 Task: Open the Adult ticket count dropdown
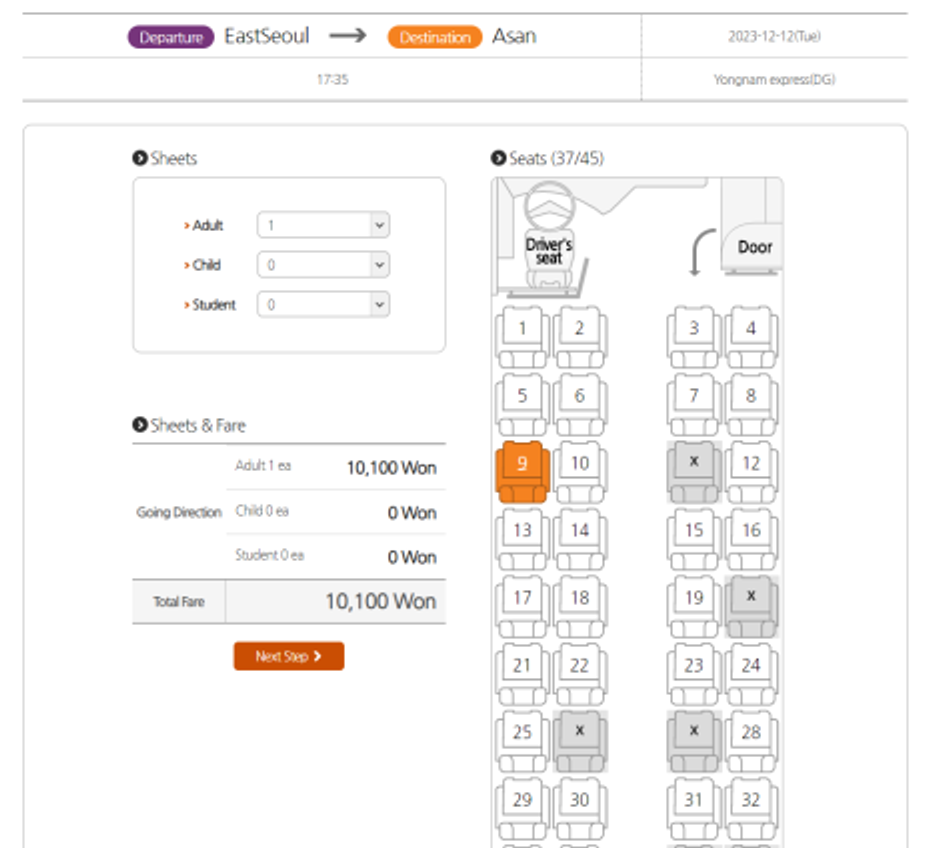point(323,225)
